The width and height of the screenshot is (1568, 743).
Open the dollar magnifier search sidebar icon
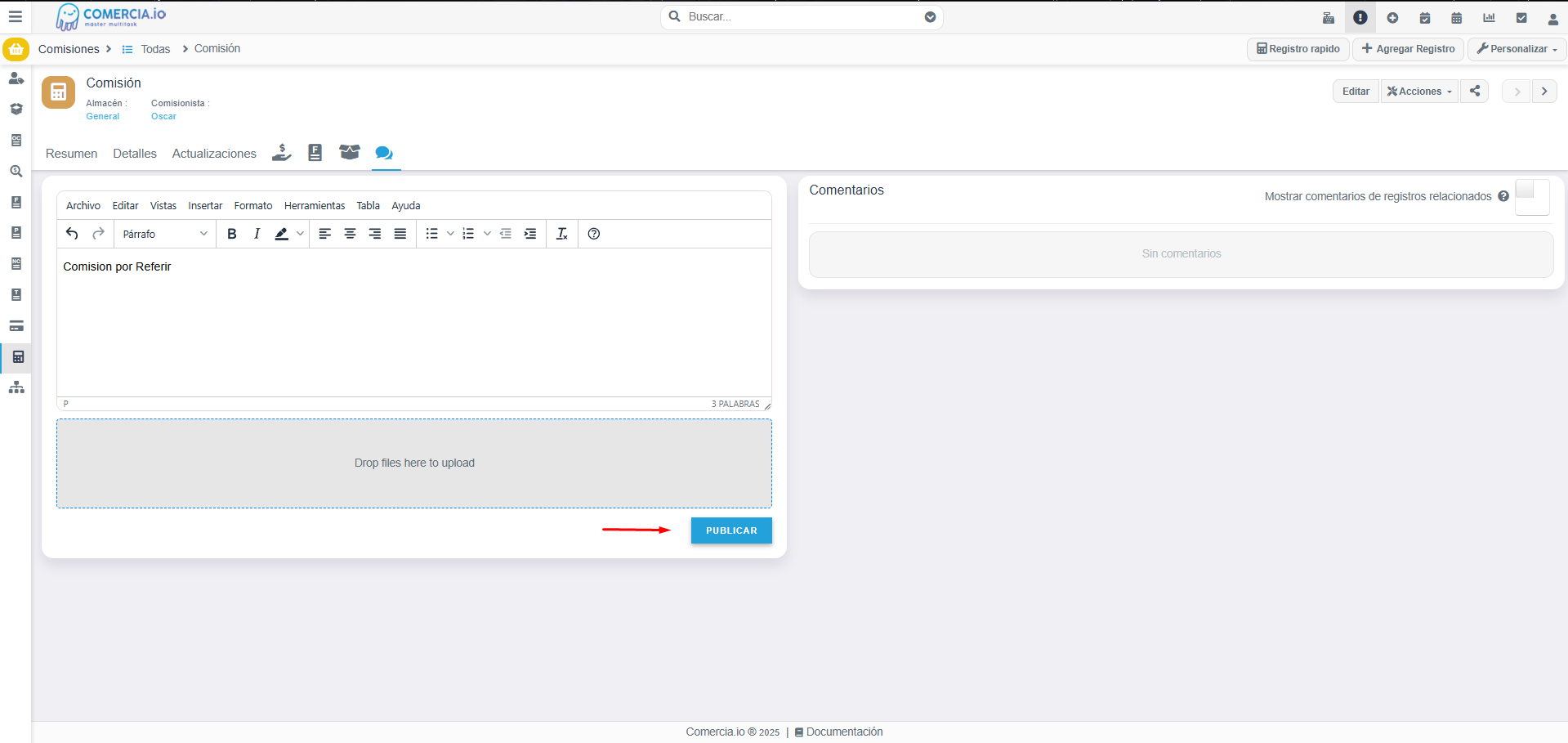click(16, 172)
